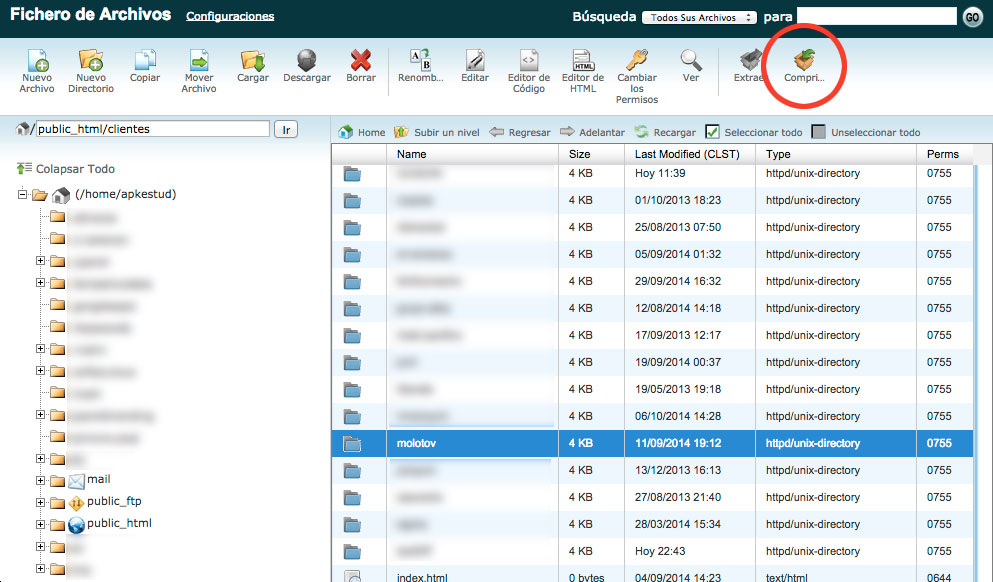Click the text/html type cell
This screenshot has width=993, height=582.
pos(787,577)
